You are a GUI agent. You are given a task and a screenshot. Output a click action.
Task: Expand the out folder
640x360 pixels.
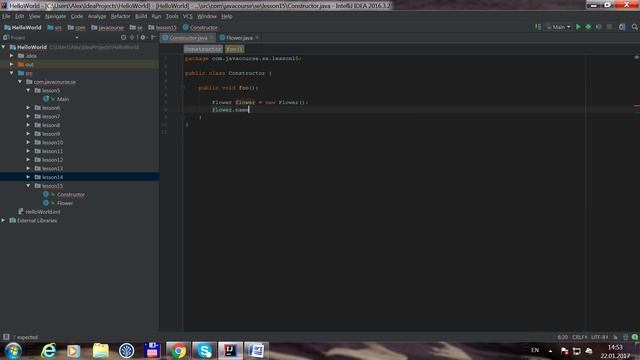tap(12, 64)
